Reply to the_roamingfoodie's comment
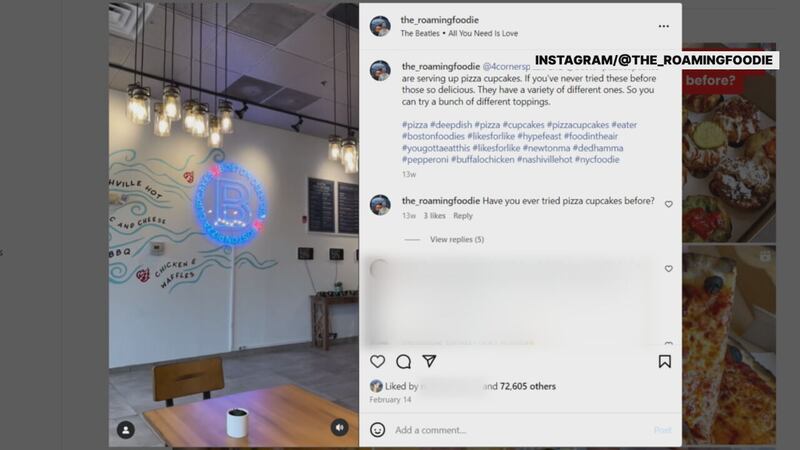Screen dimensions: 800x450 [x=463, y=216]
